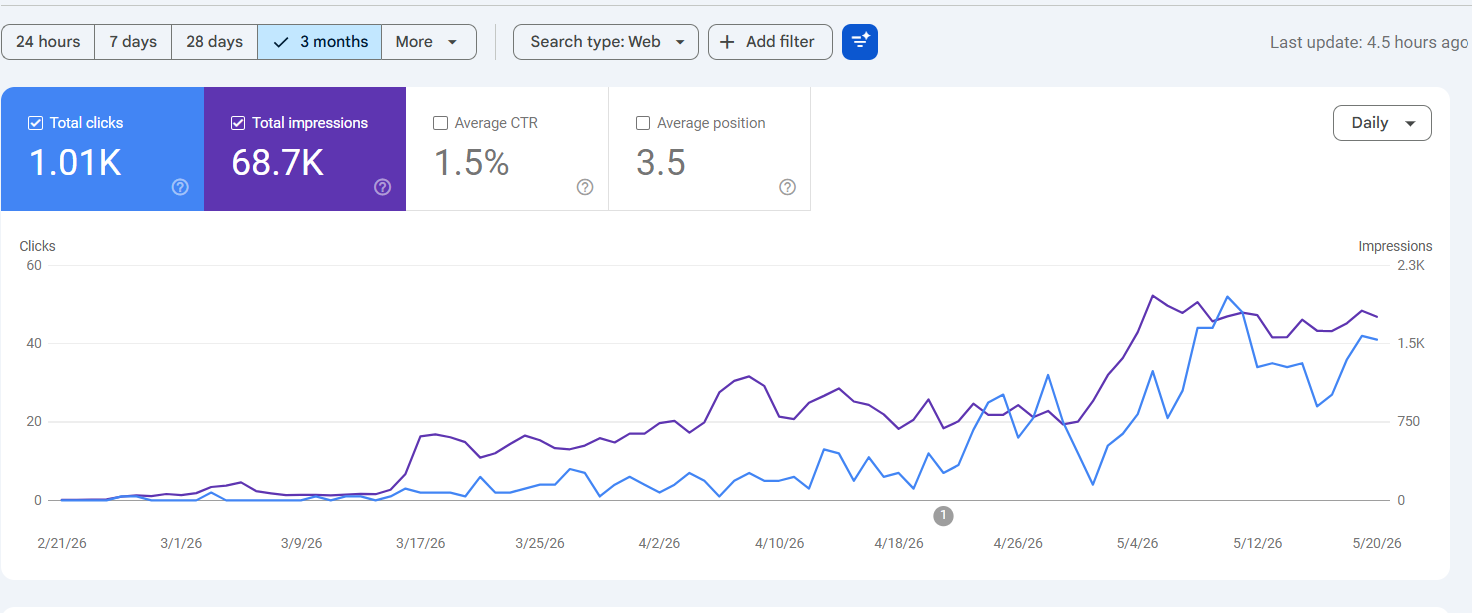Expand the More date range dropdown
The height and width of the screenshot is (613, 1472).
[428, 42]
